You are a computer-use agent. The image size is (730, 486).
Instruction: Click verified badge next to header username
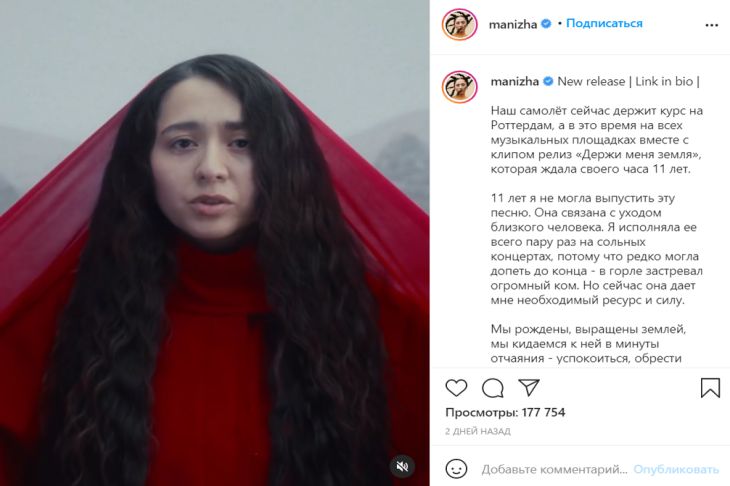pyautogui.click(x=547, y=24)
